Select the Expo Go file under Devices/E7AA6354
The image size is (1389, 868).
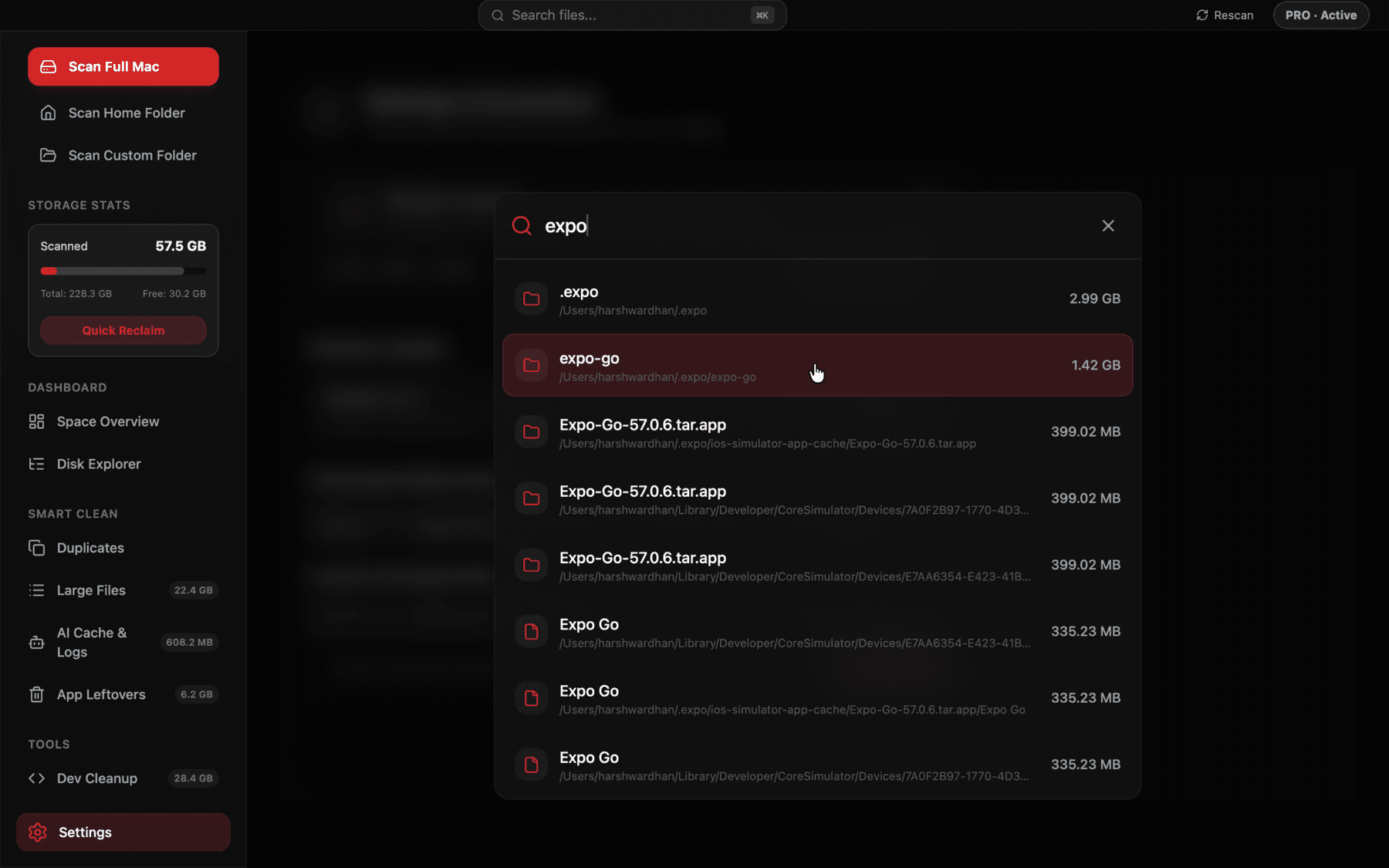click(589, 624)
